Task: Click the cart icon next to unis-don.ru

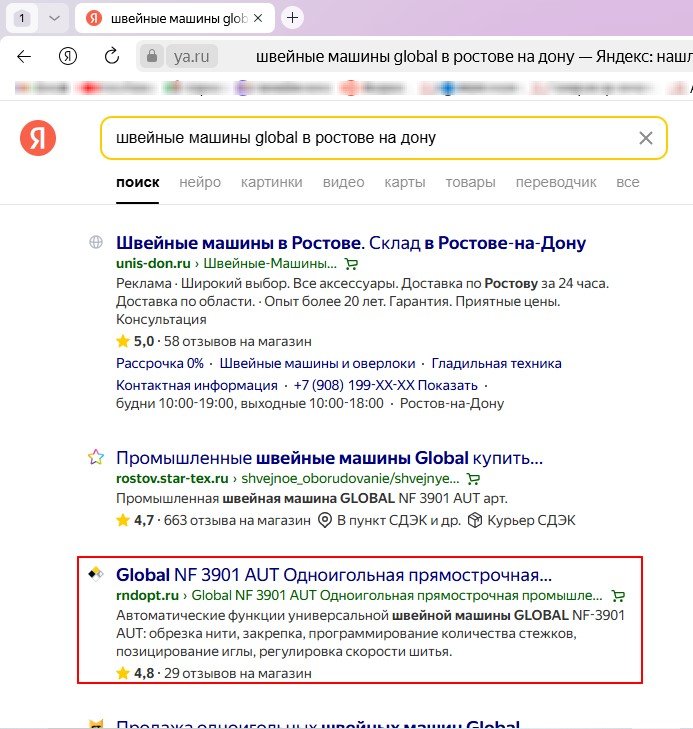Action: point(351,264)
